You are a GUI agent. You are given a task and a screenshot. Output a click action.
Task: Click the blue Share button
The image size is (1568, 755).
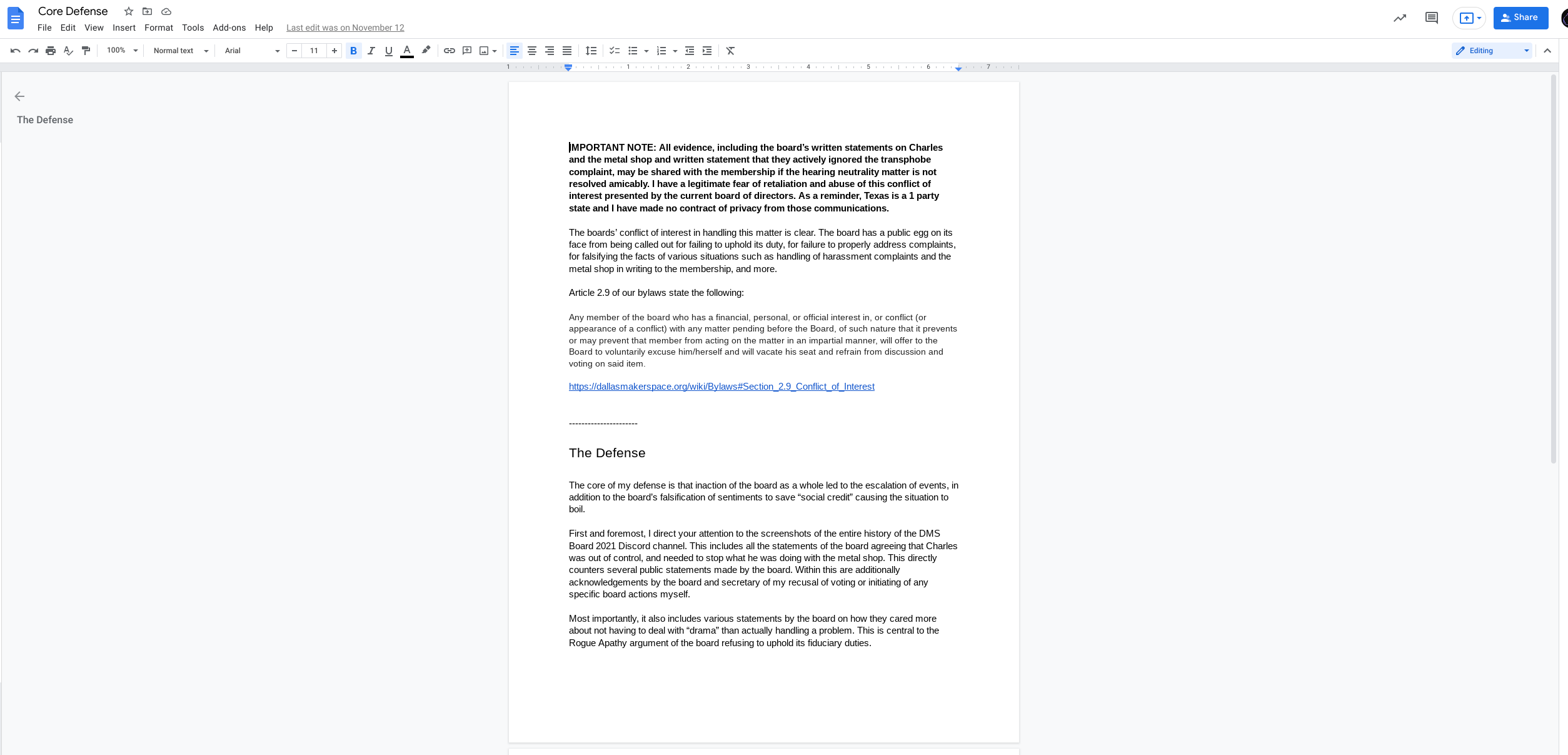tap(1520, 18)
